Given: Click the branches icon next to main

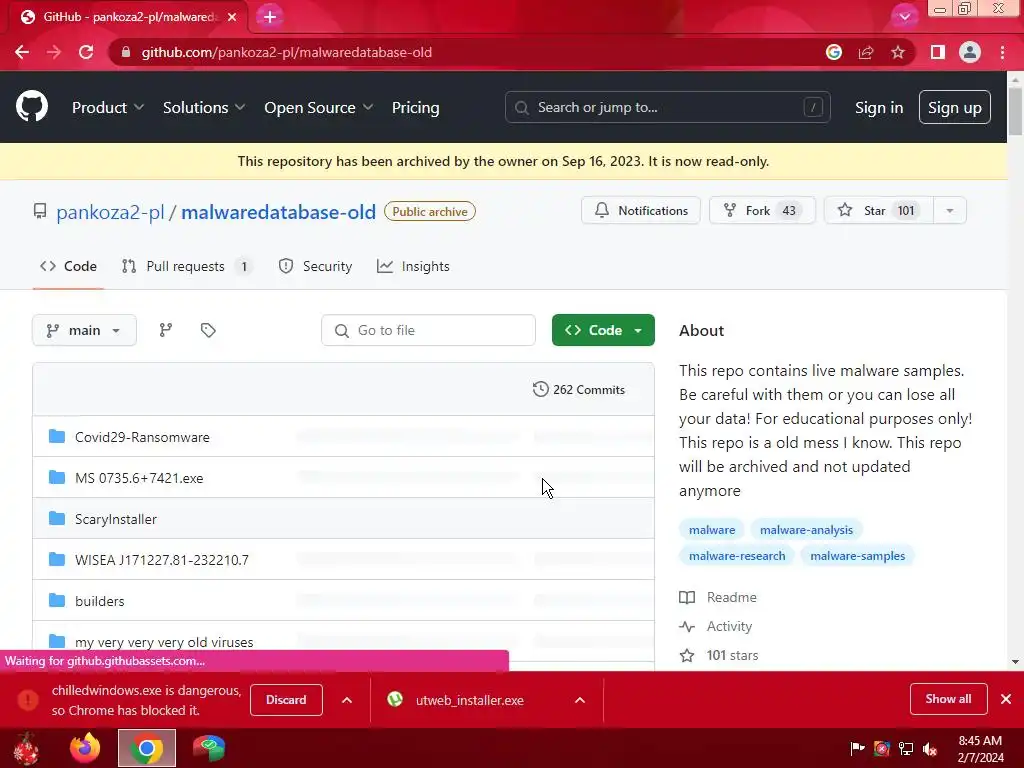Looking at the screenshot, I should point(166,330).
